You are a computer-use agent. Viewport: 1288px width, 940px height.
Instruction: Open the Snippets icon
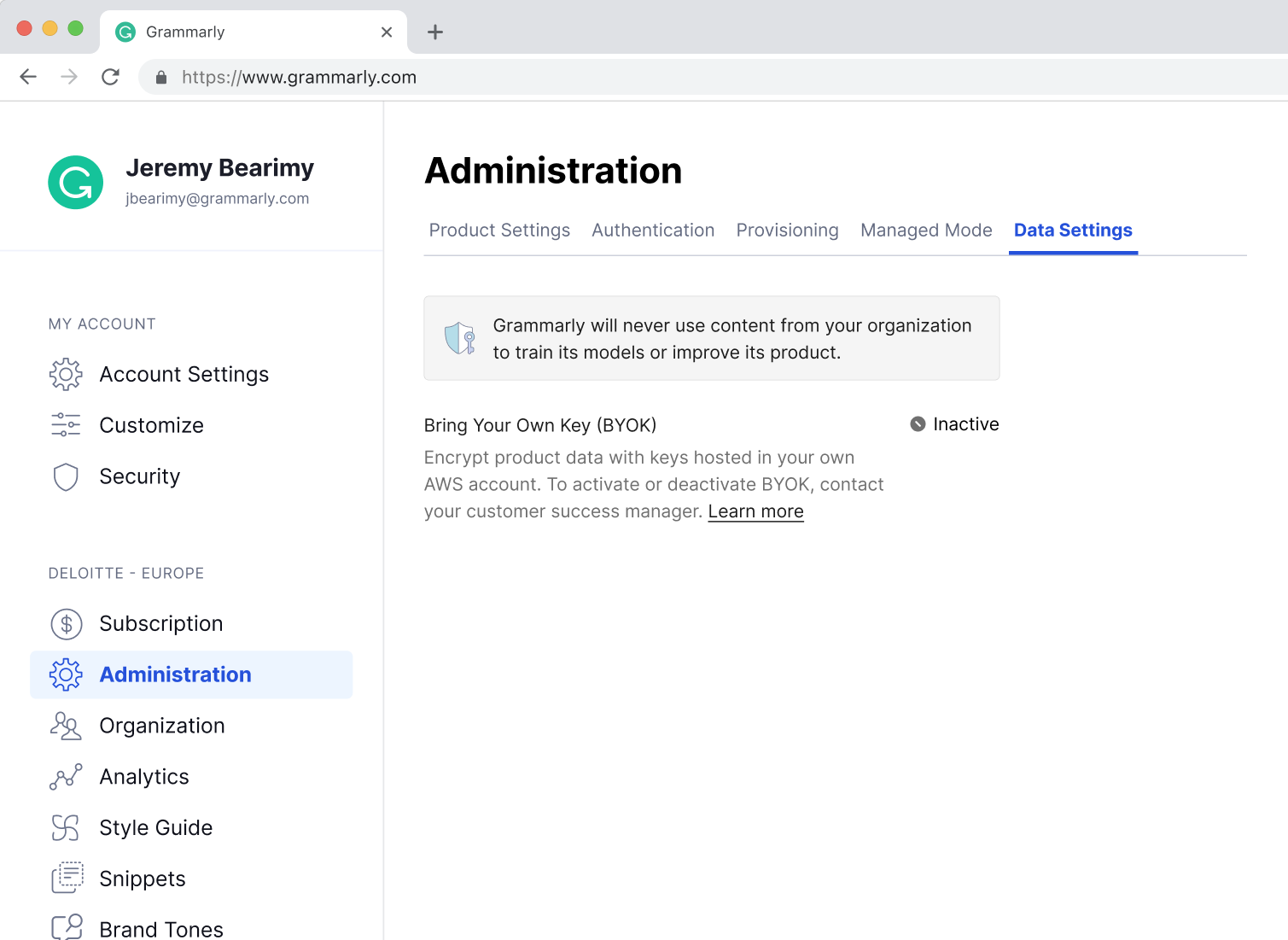66,879
